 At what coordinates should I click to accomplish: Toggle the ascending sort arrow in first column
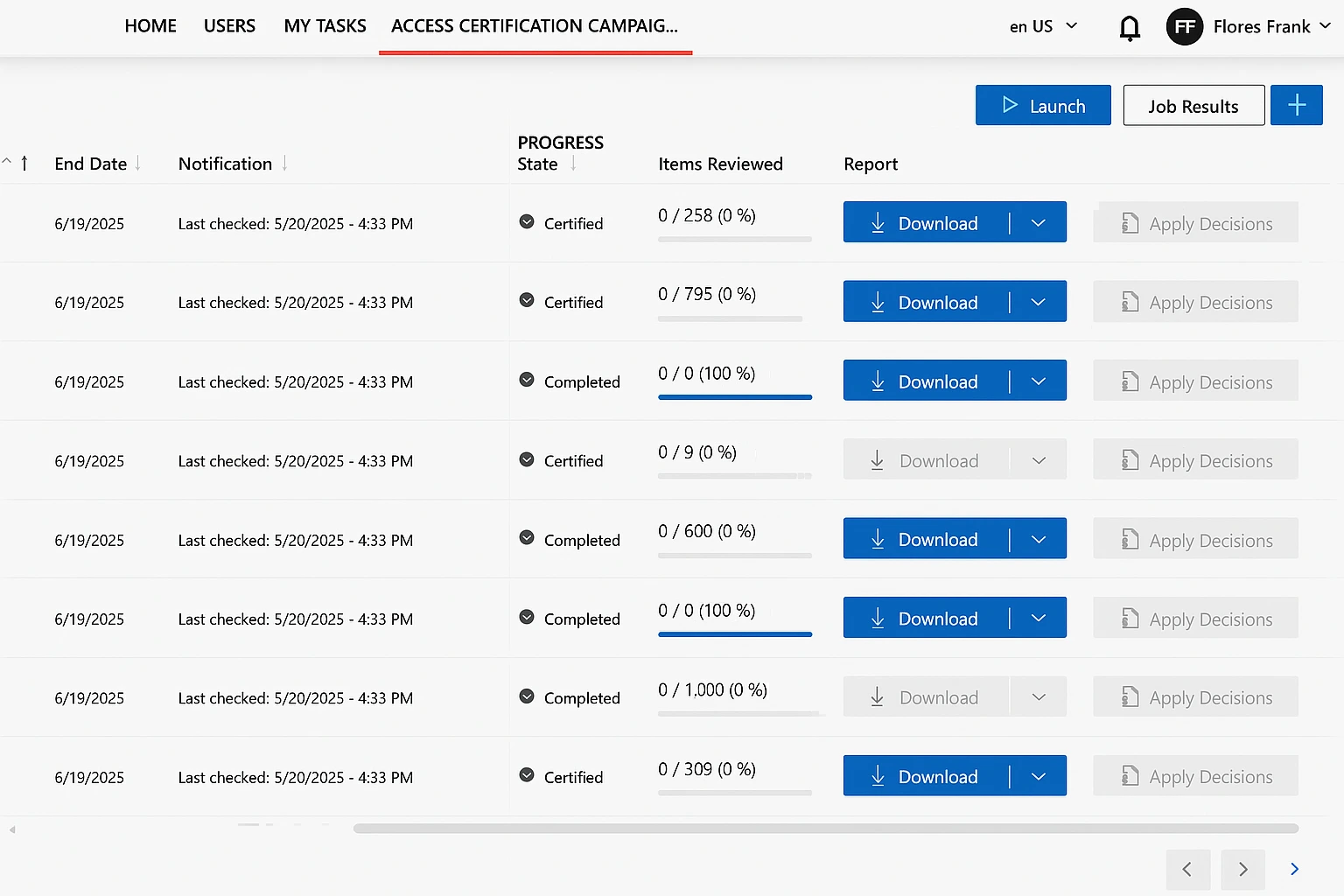click(x=24, y=163)
